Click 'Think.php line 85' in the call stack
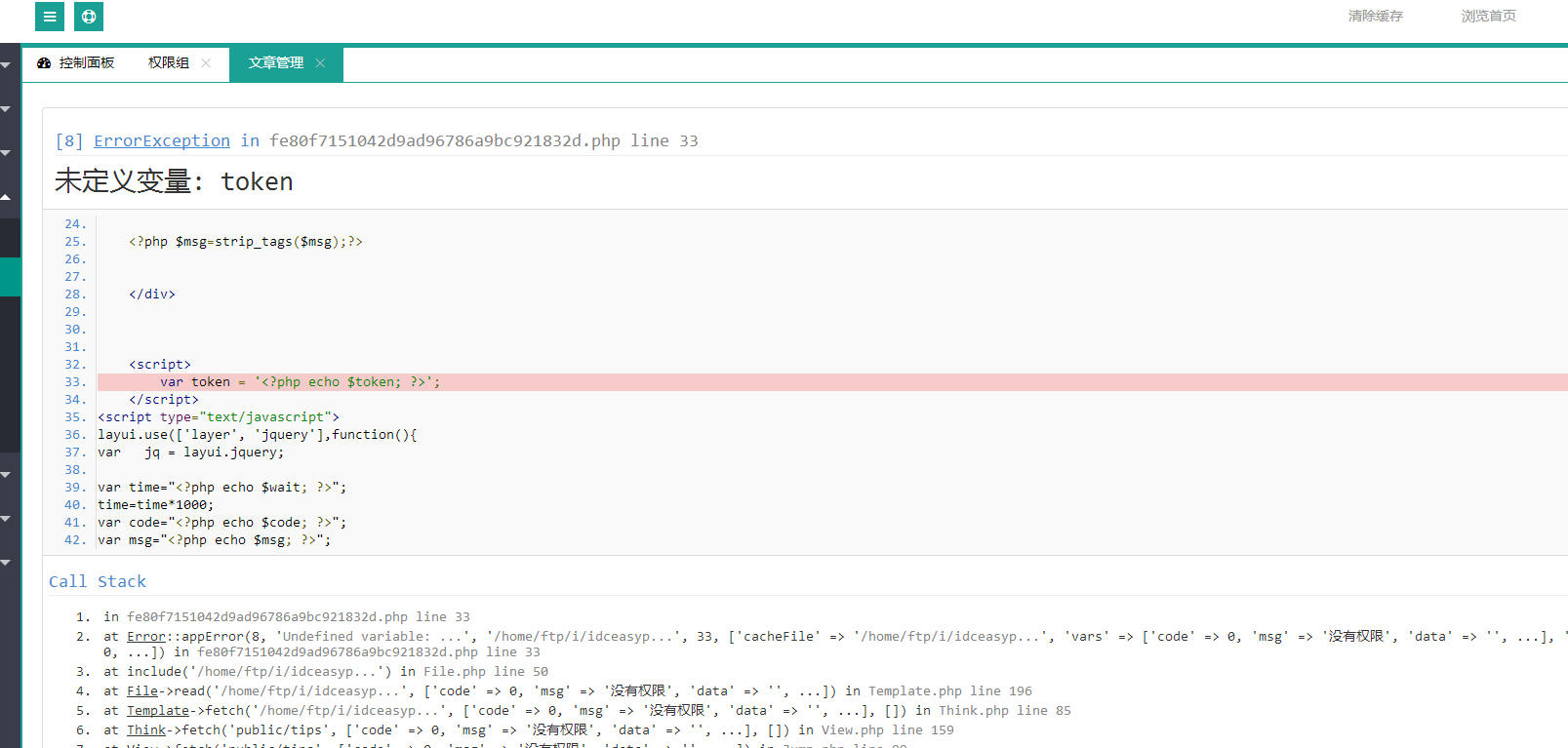Screen dimensions: 1568x748 pos(1005,710)
